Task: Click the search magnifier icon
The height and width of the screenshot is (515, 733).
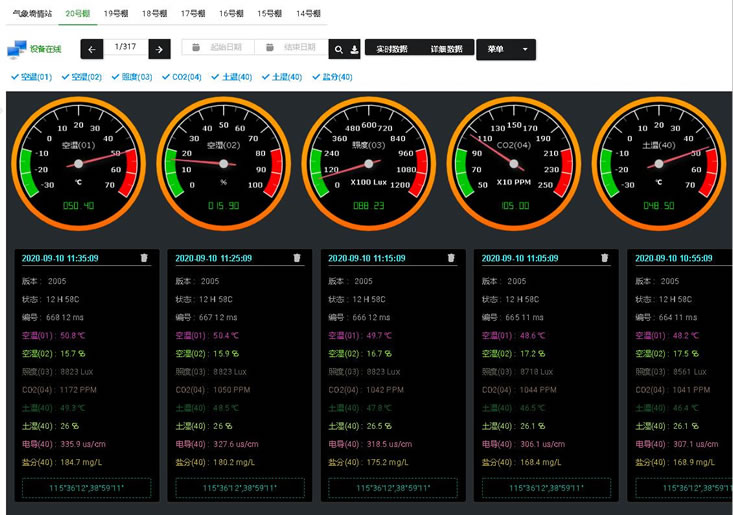Action: click(x=339, y=49)
